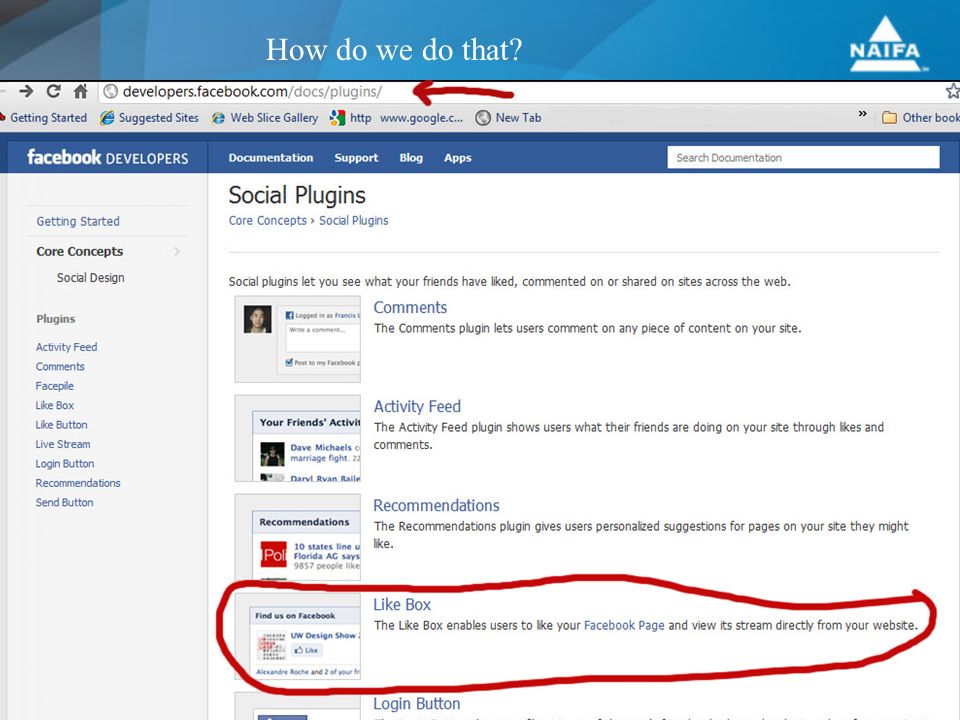The image size is (960, 720).
Task: Click the Search Documentation field
Action: [x=803, y=157]
